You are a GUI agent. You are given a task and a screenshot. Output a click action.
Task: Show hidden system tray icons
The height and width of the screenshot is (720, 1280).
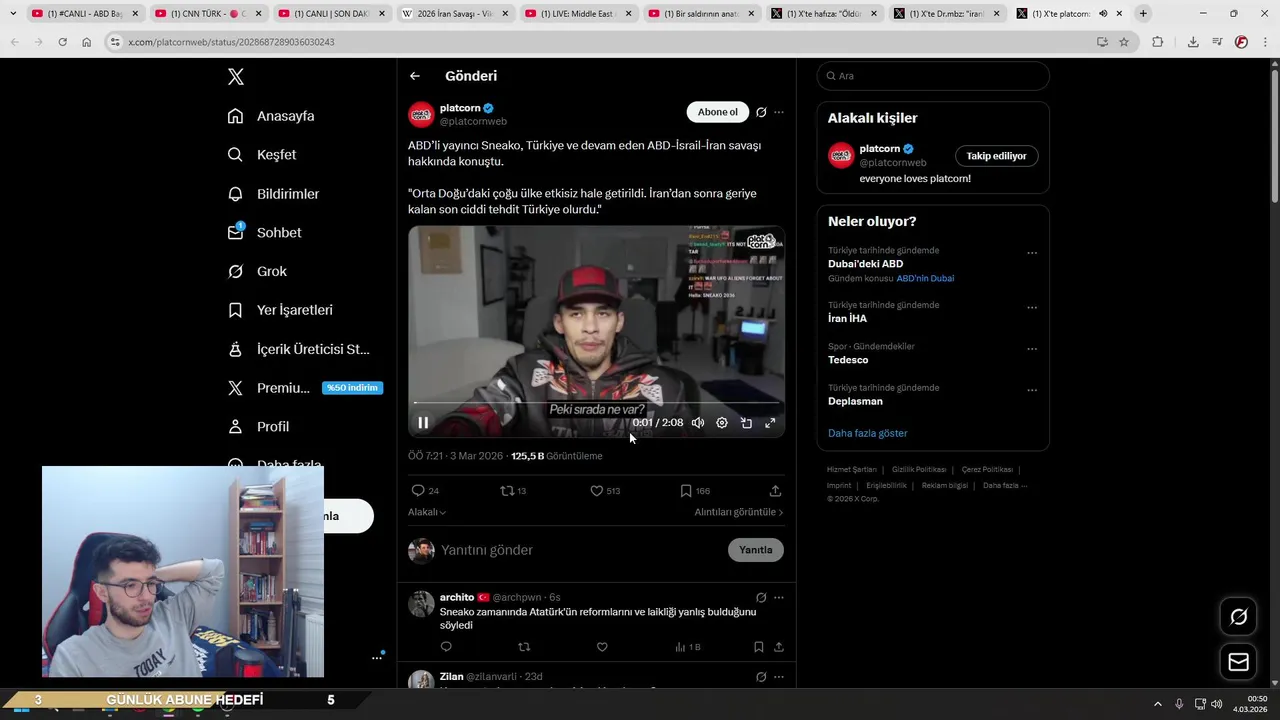(x=1158, y=704)
